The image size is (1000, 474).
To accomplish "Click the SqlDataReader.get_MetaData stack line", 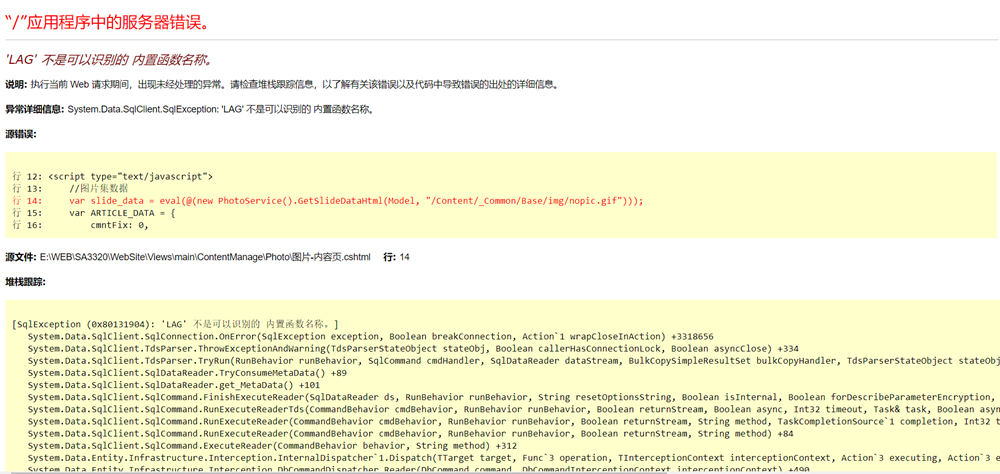I will click(x=173, y=385).
